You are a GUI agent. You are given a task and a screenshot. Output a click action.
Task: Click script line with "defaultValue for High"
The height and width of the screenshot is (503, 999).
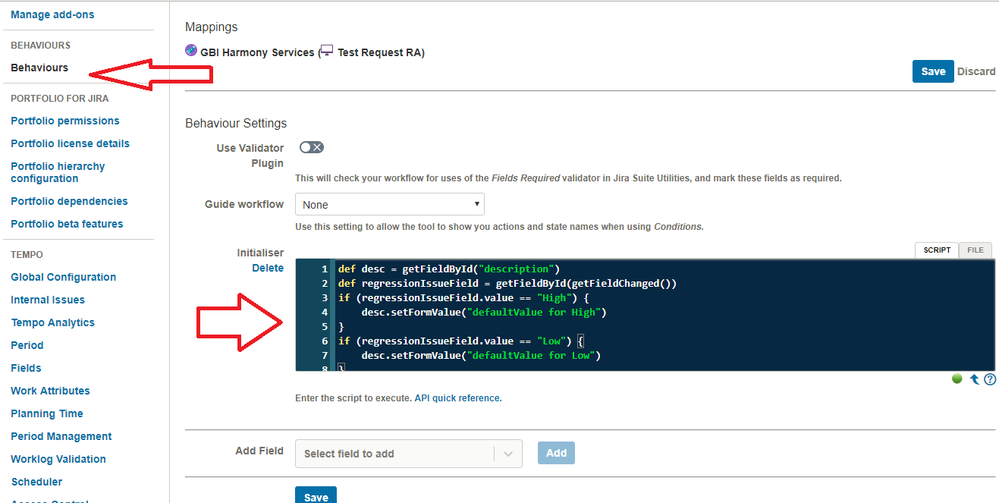click(x=483, y=312)
